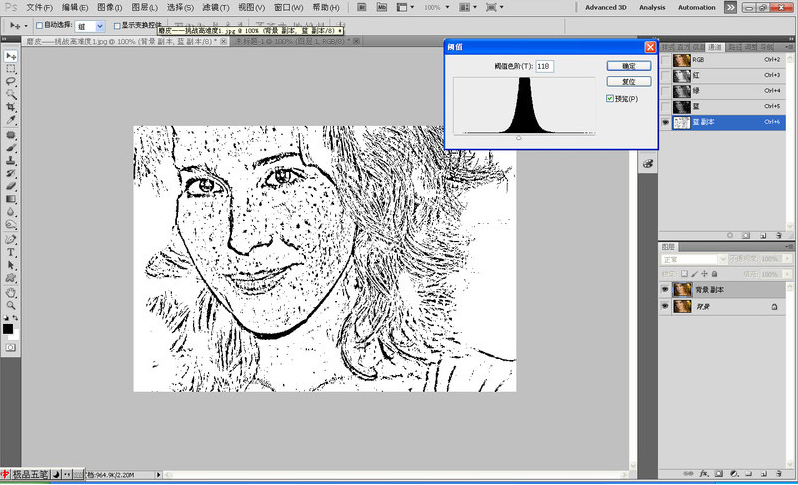Enable the 自动选择 auto-select checkbox
Screen dimensions: 798x485
click(x=39, y=25)
